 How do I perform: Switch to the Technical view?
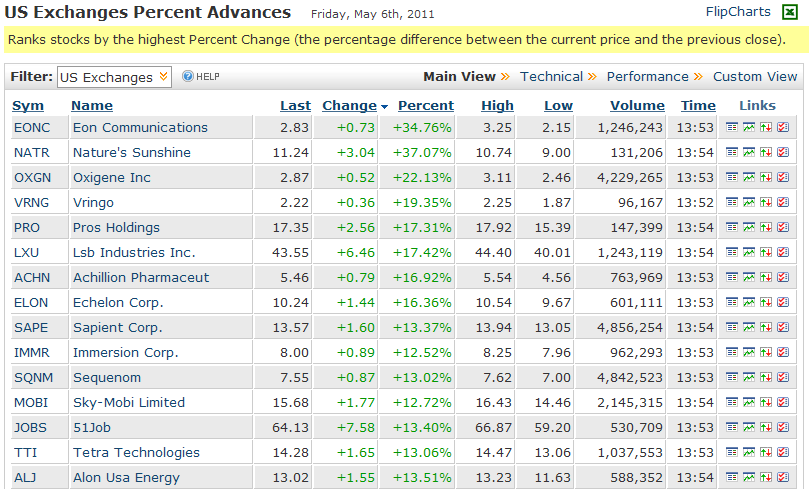coord(551,76)
